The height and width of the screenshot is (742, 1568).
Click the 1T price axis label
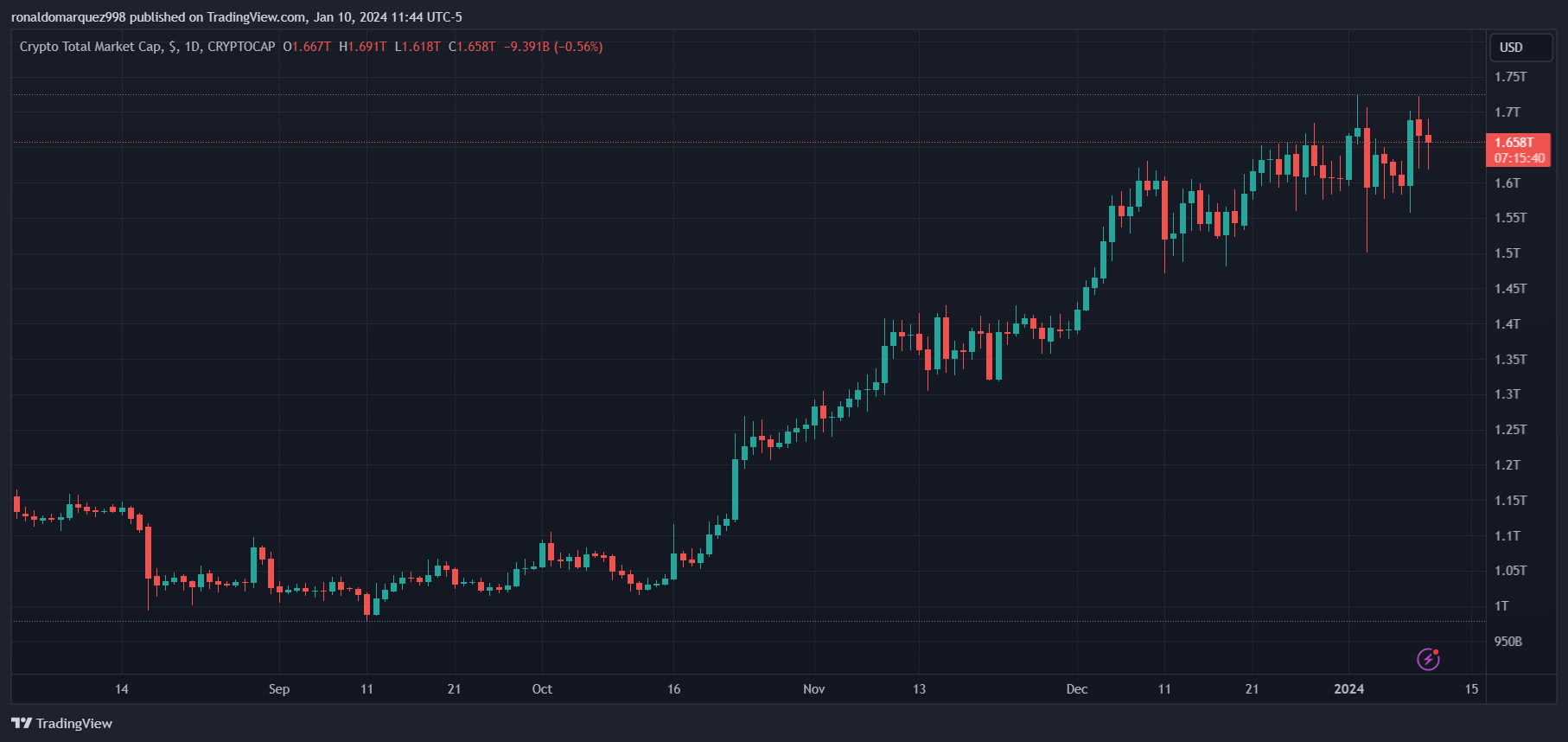click(x=1501, y=606)
